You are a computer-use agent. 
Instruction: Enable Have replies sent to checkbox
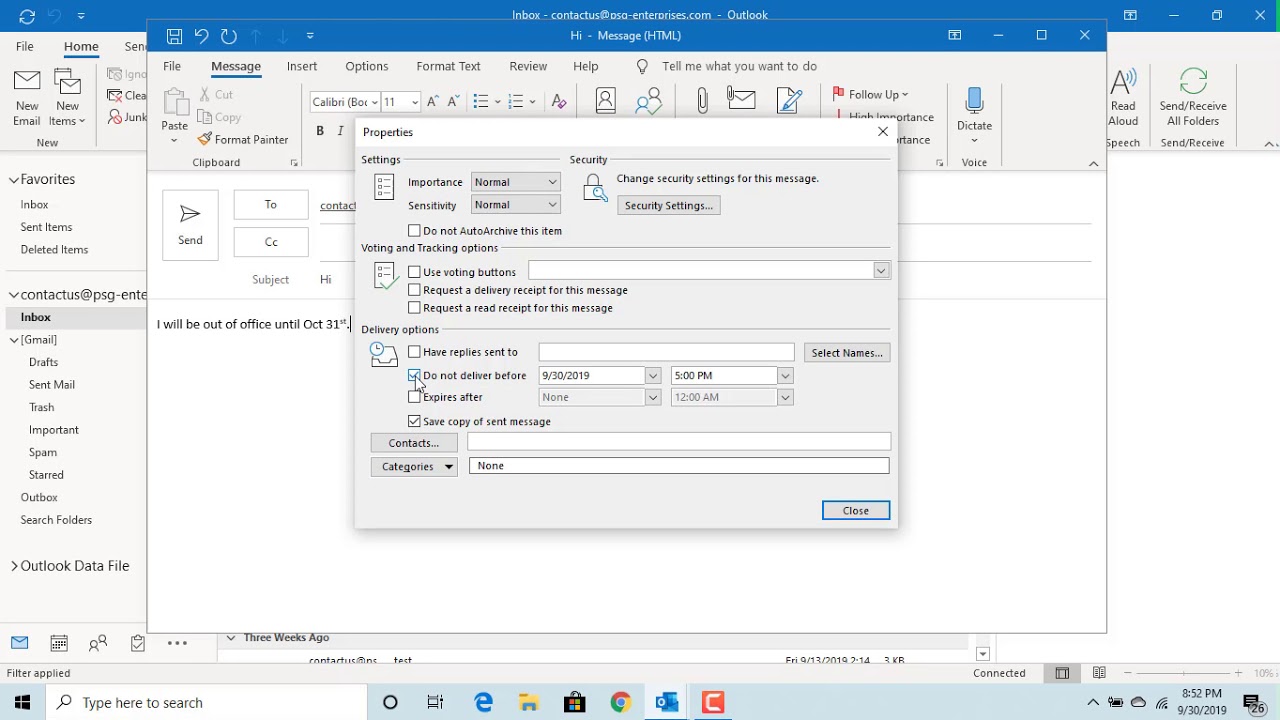click(414, 352)
